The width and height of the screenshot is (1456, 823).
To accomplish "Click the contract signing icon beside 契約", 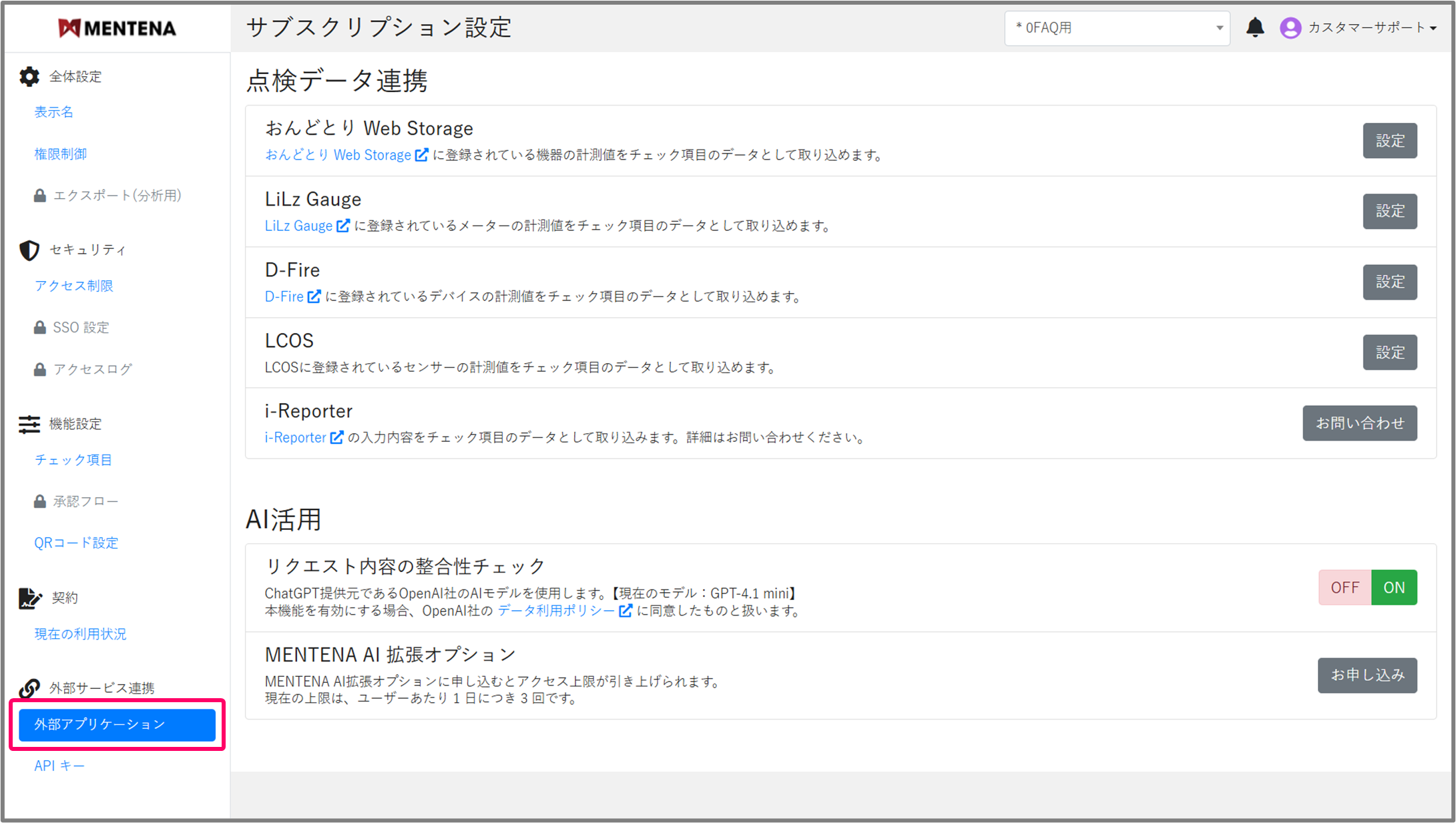I will click(29, 598).
